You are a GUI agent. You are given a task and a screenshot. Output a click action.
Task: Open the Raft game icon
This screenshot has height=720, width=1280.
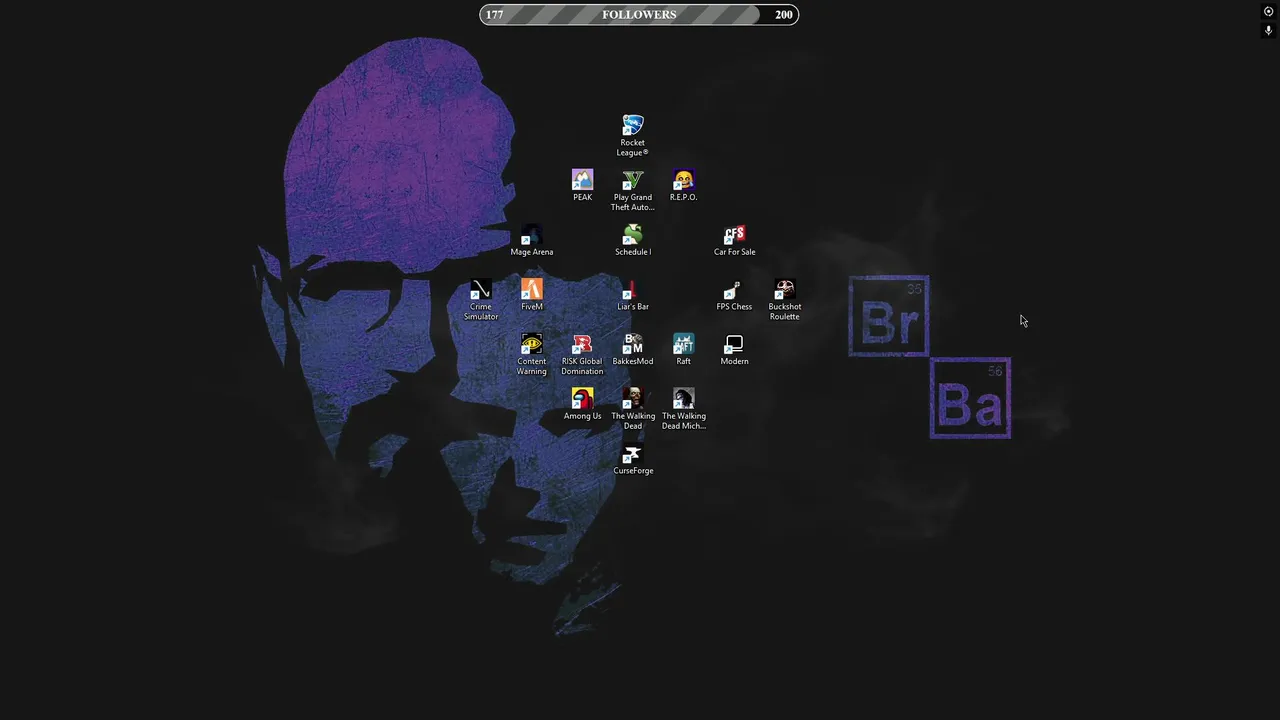pyautogui.click(x=683, y=350)
